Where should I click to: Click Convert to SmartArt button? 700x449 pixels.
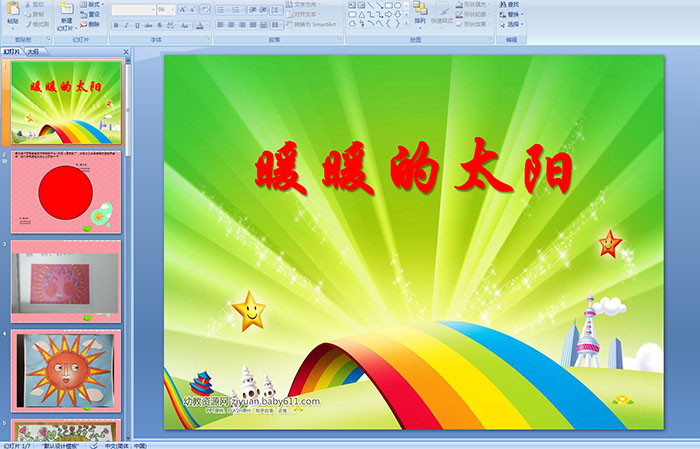point(313,24)
